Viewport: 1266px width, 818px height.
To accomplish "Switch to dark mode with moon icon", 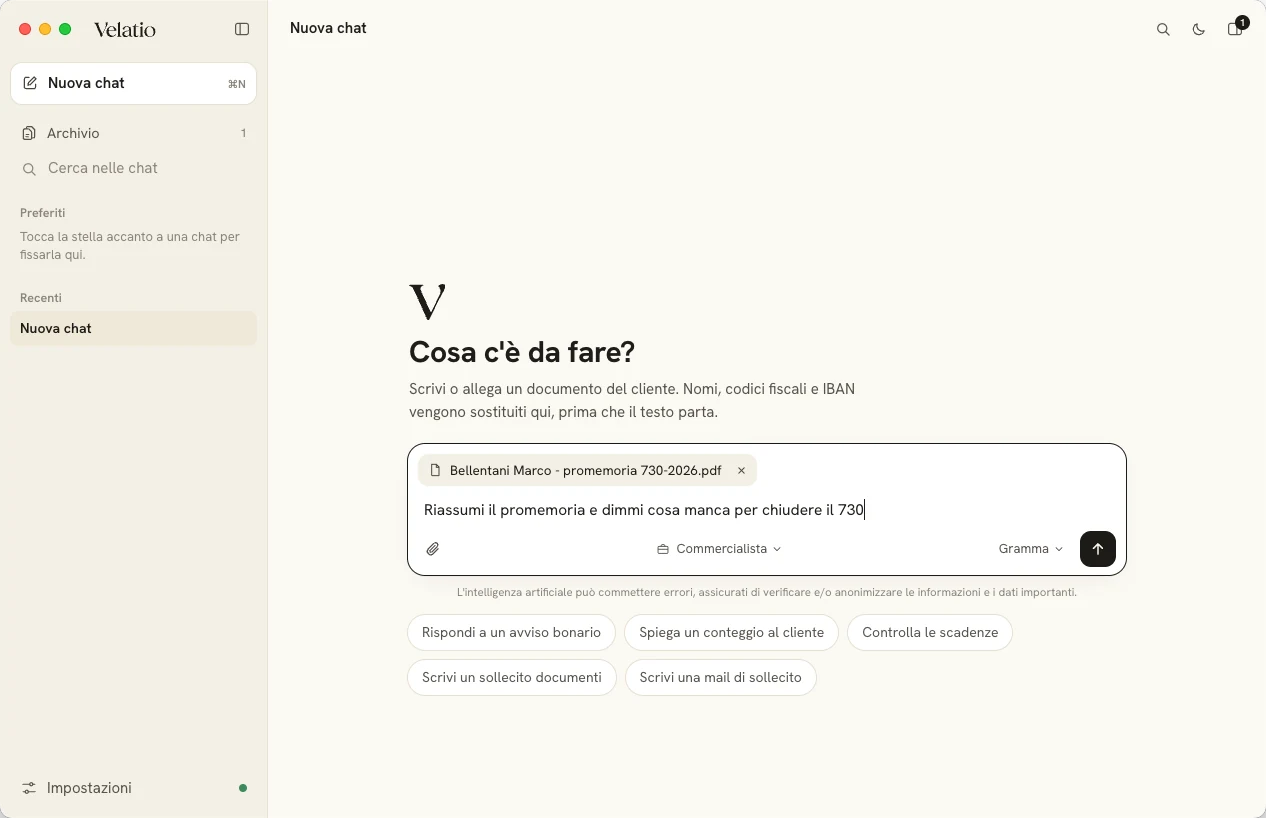I will pos(1199,29).
